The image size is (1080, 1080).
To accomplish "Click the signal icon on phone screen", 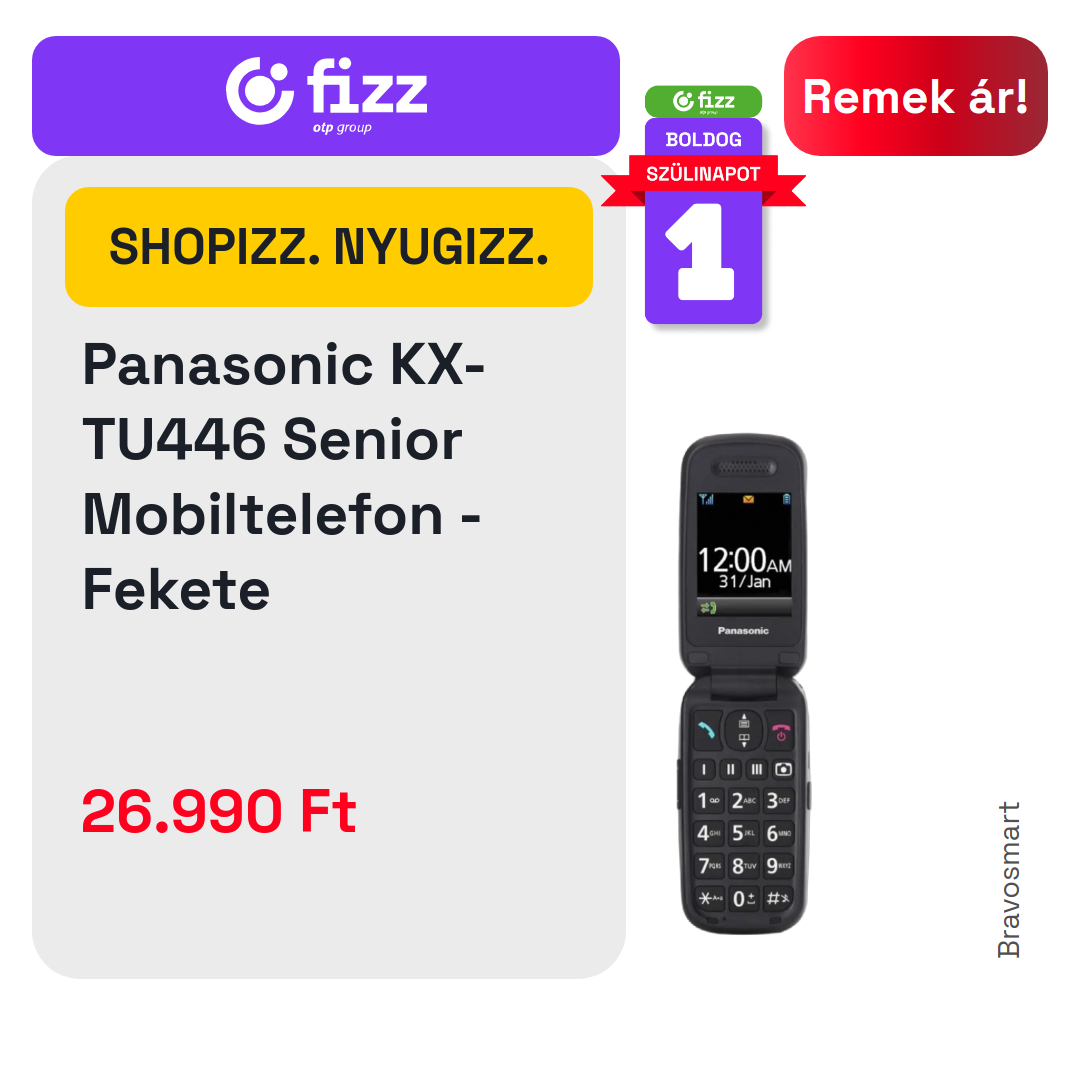I will tap(706, 499).
